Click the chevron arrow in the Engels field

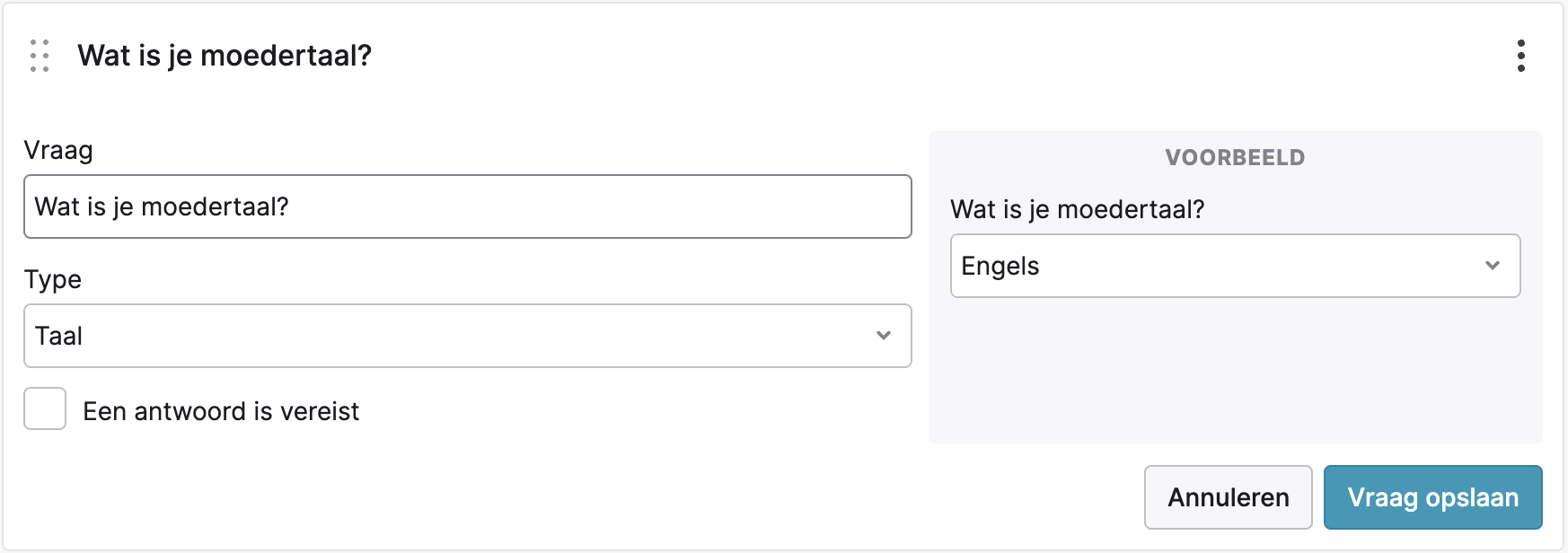coord(1493,266)
